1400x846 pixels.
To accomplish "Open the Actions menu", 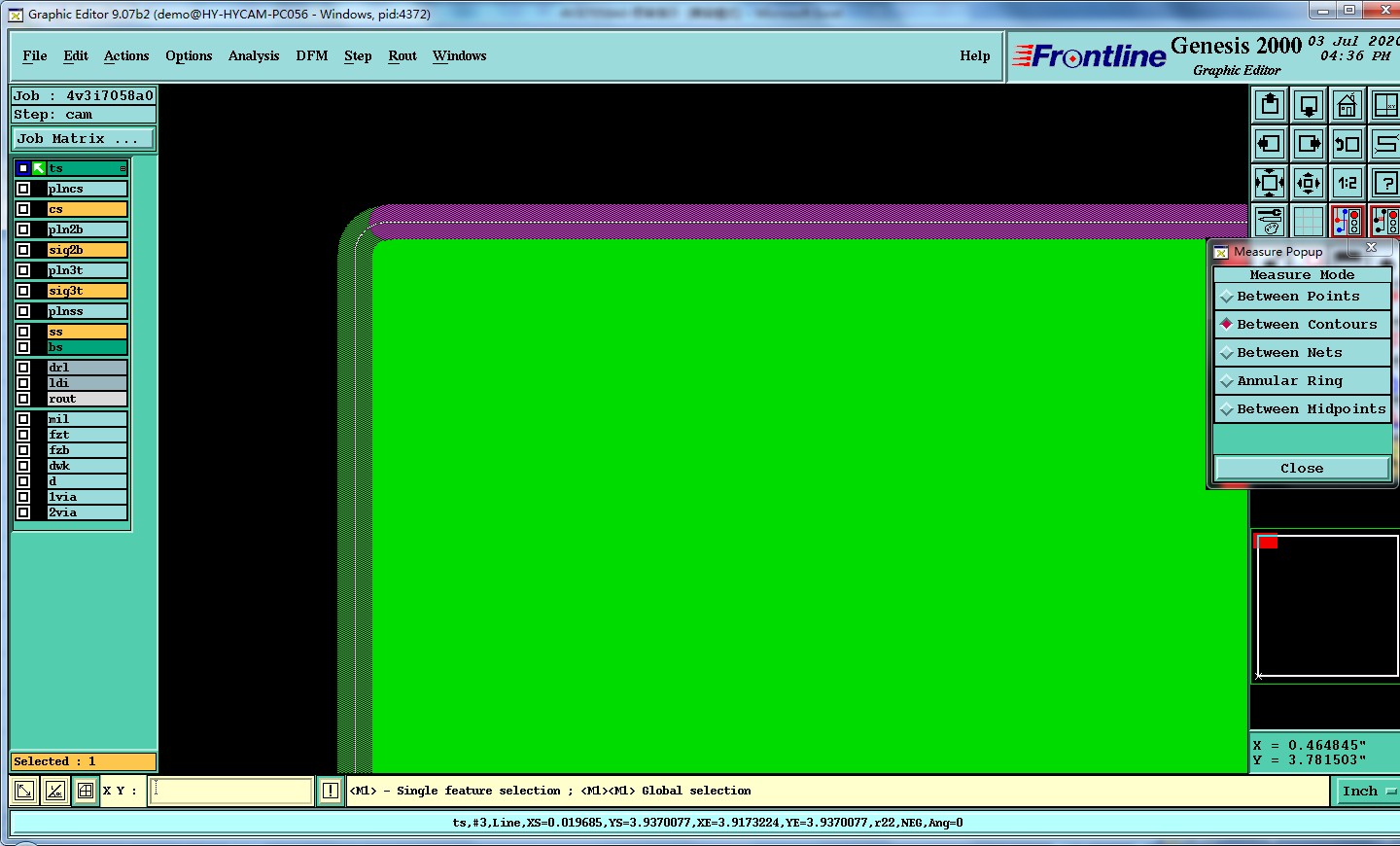I will click(x=126, y=56).
